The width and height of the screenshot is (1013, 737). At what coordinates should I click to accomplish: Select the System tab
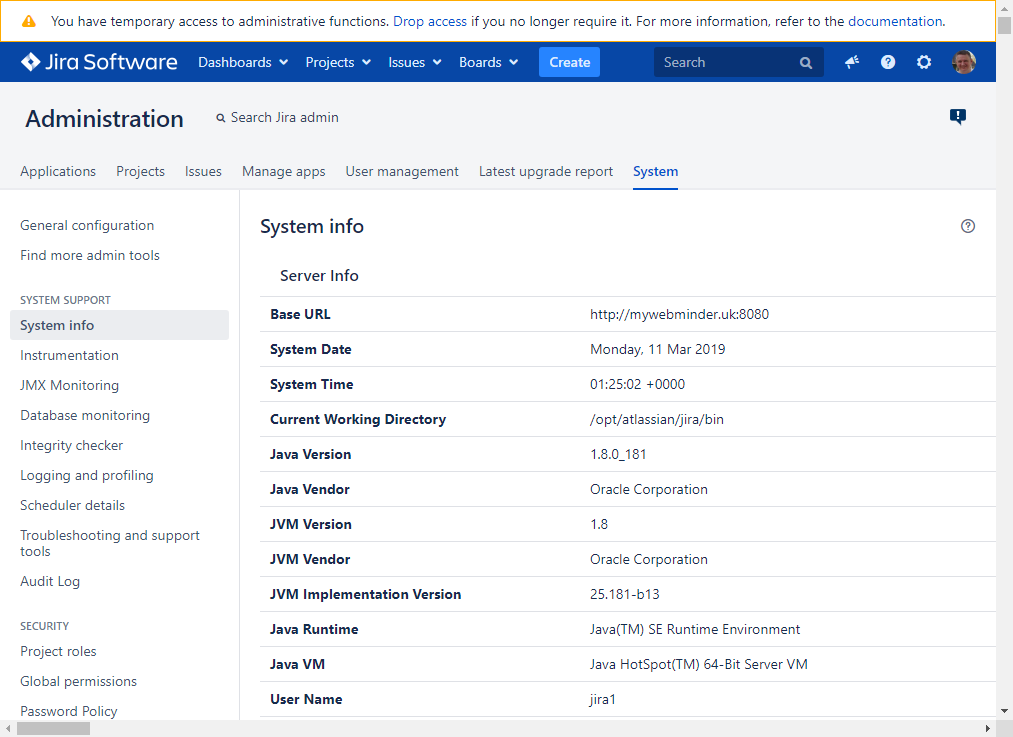click(655, 171)
